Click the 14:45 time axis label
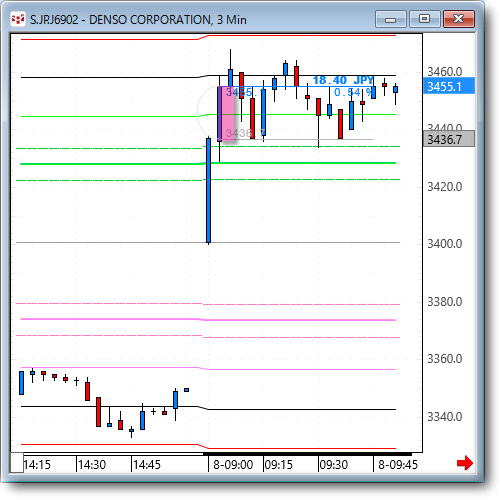 (x=147, y=464)
